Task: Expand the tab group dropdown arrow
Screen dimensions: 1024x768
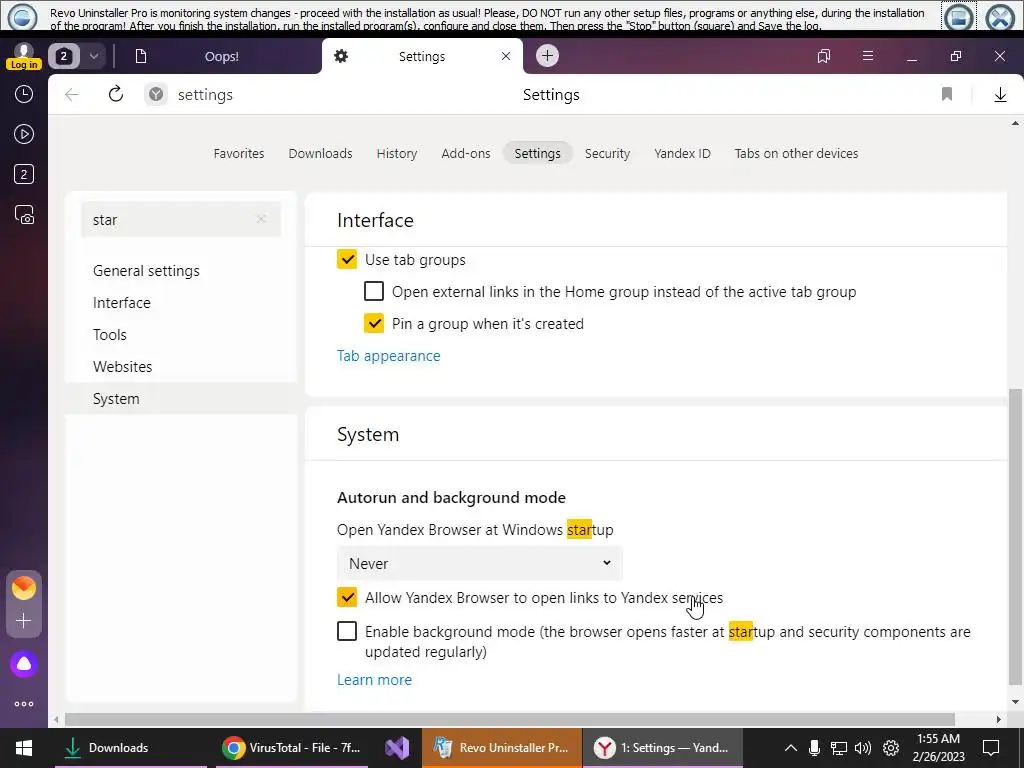Action: [93, 56]
